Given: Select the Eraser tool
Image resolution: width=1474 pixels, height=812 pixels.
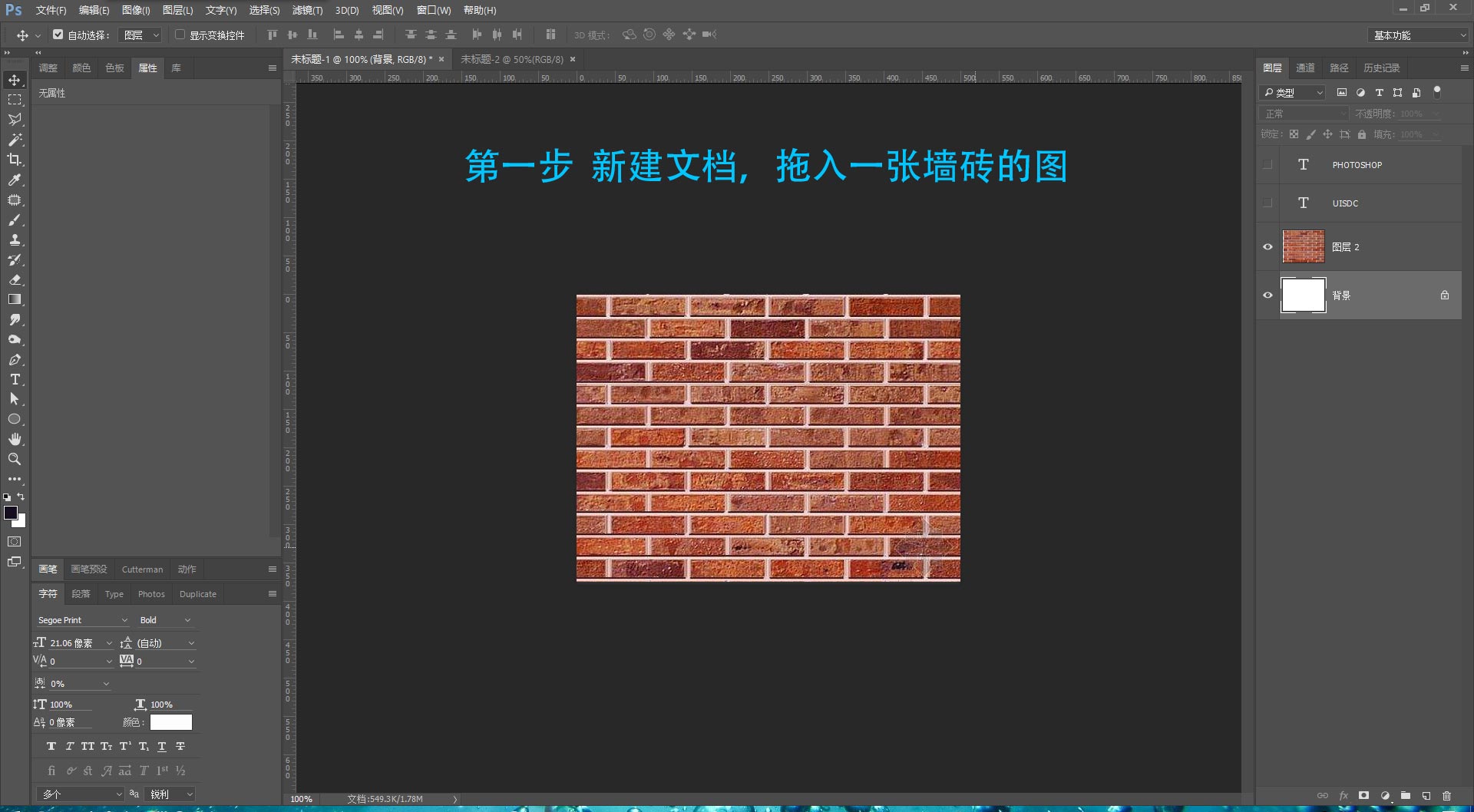Looking at the screenshot, I should click(15, 279).
